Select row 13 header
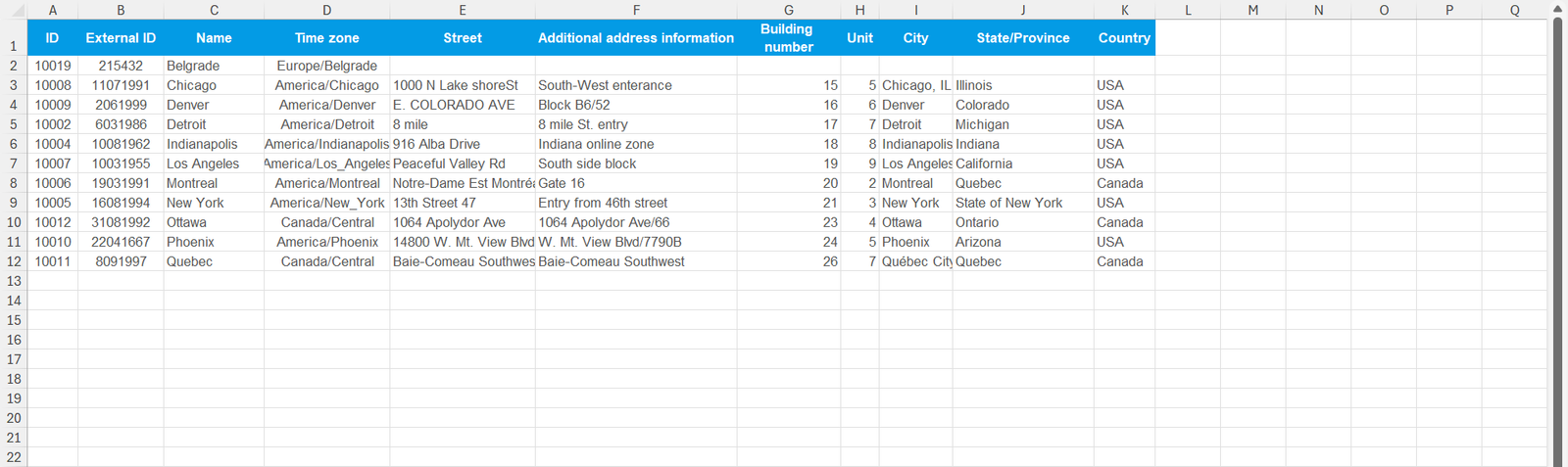The width and height of the screenshot is (1568, 467). pos(14,281)
